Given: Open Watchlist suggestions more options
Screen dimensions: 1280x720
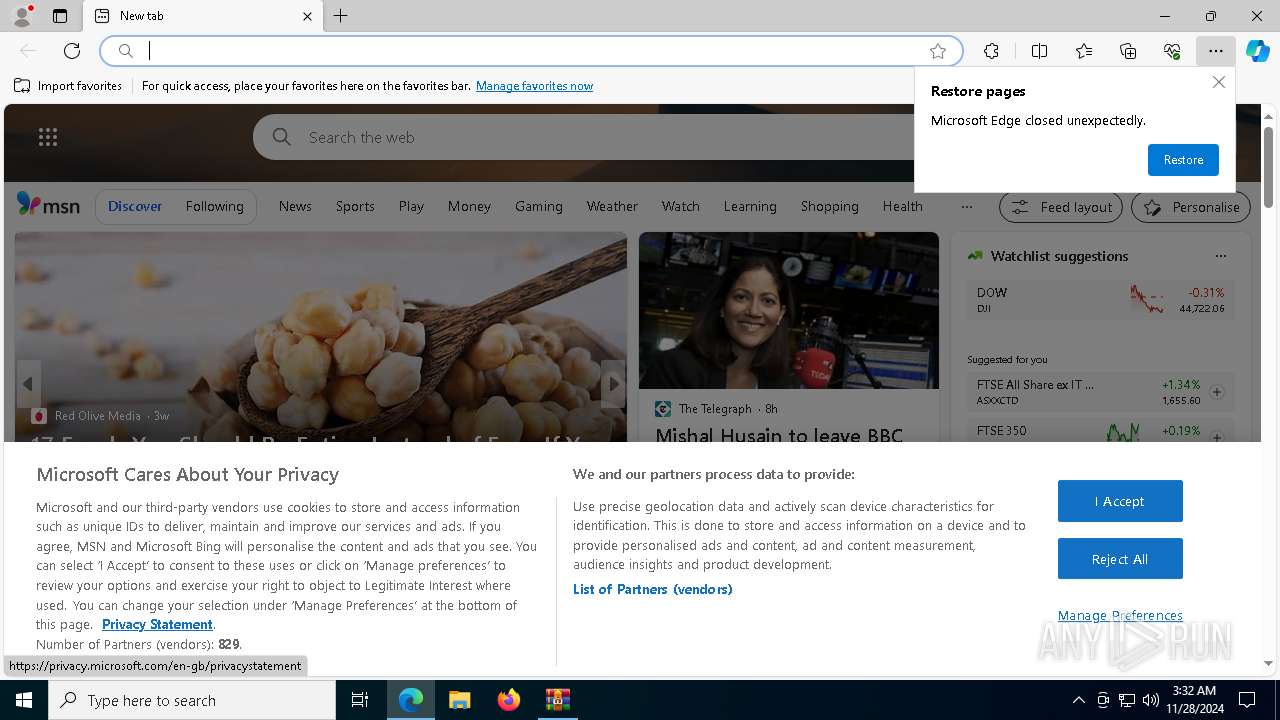Looking at the screenshot, I should pyautogui.click(x=1220, y=256).
